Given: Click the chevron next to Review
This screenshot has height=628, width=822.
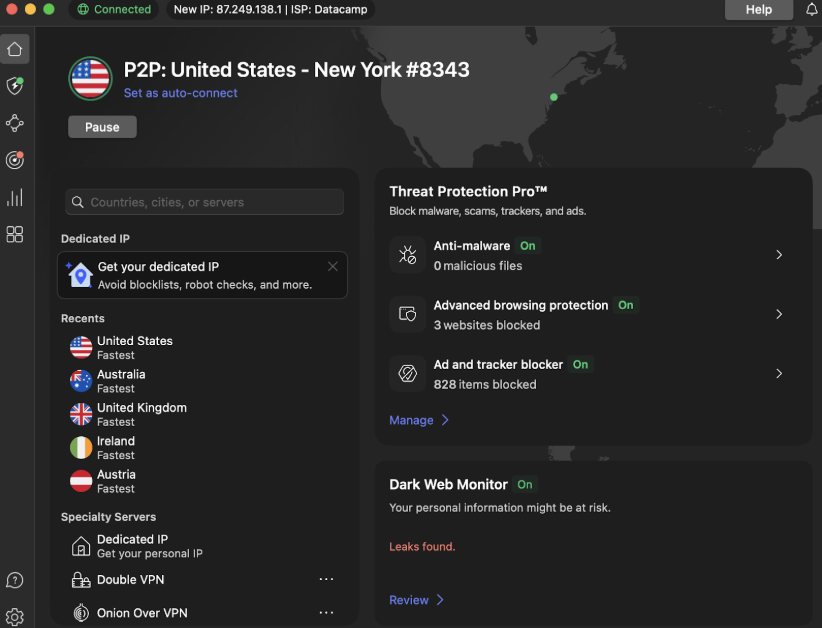Looking at the screenshot, I should (x=440, y=600).
